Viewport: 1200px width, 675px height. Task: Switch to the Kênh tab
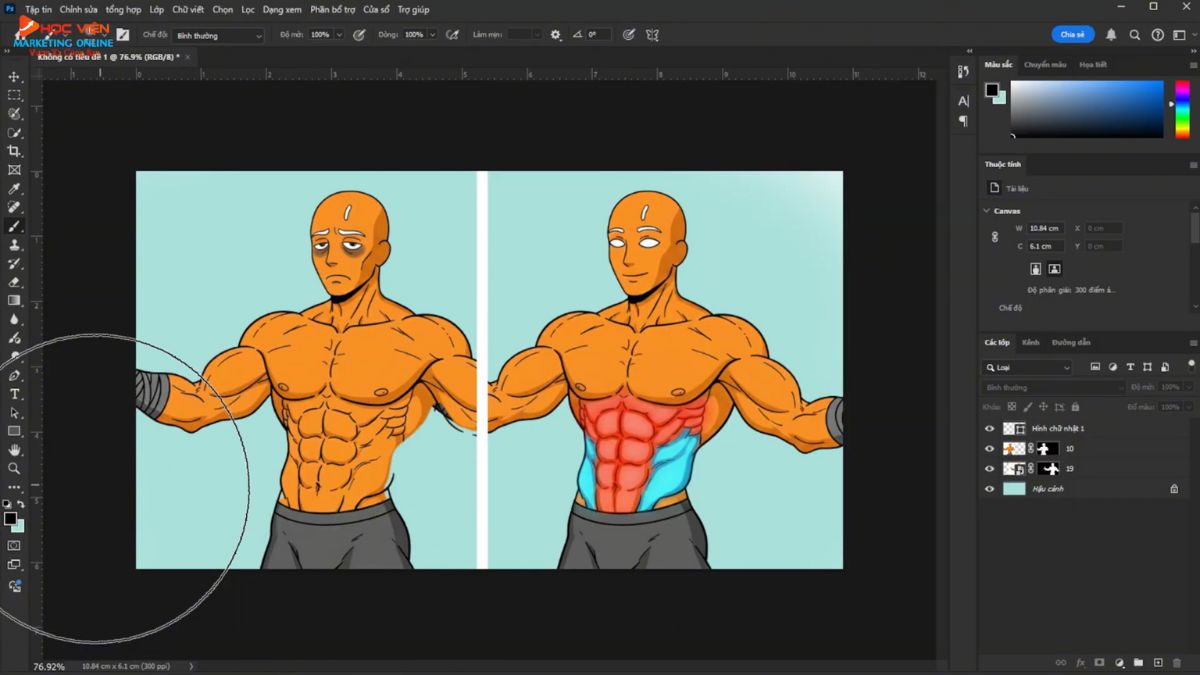point(1030,342)
